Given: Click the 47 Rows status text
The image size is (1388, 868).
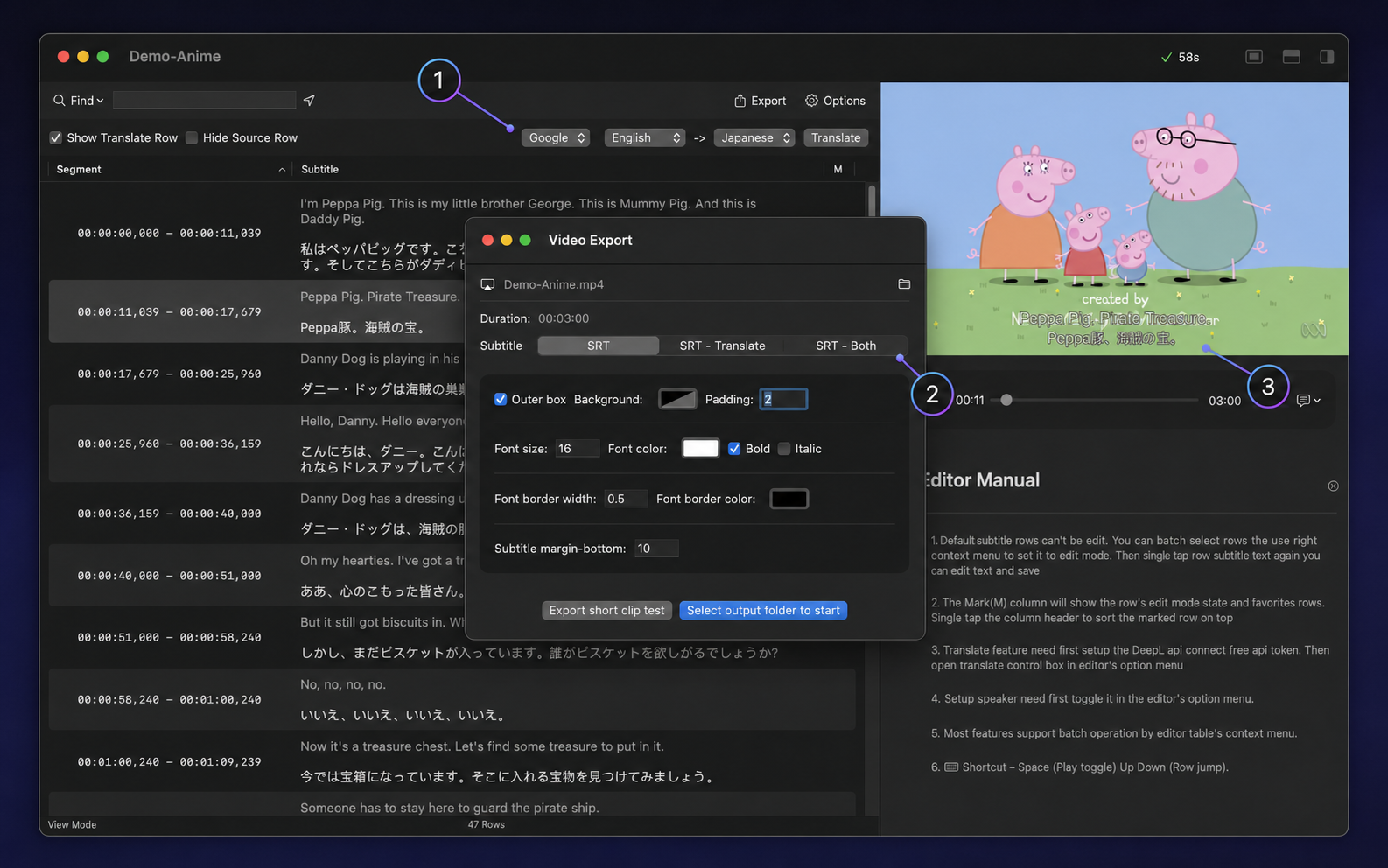Looking at the screenshot, I should coord(486,825).
